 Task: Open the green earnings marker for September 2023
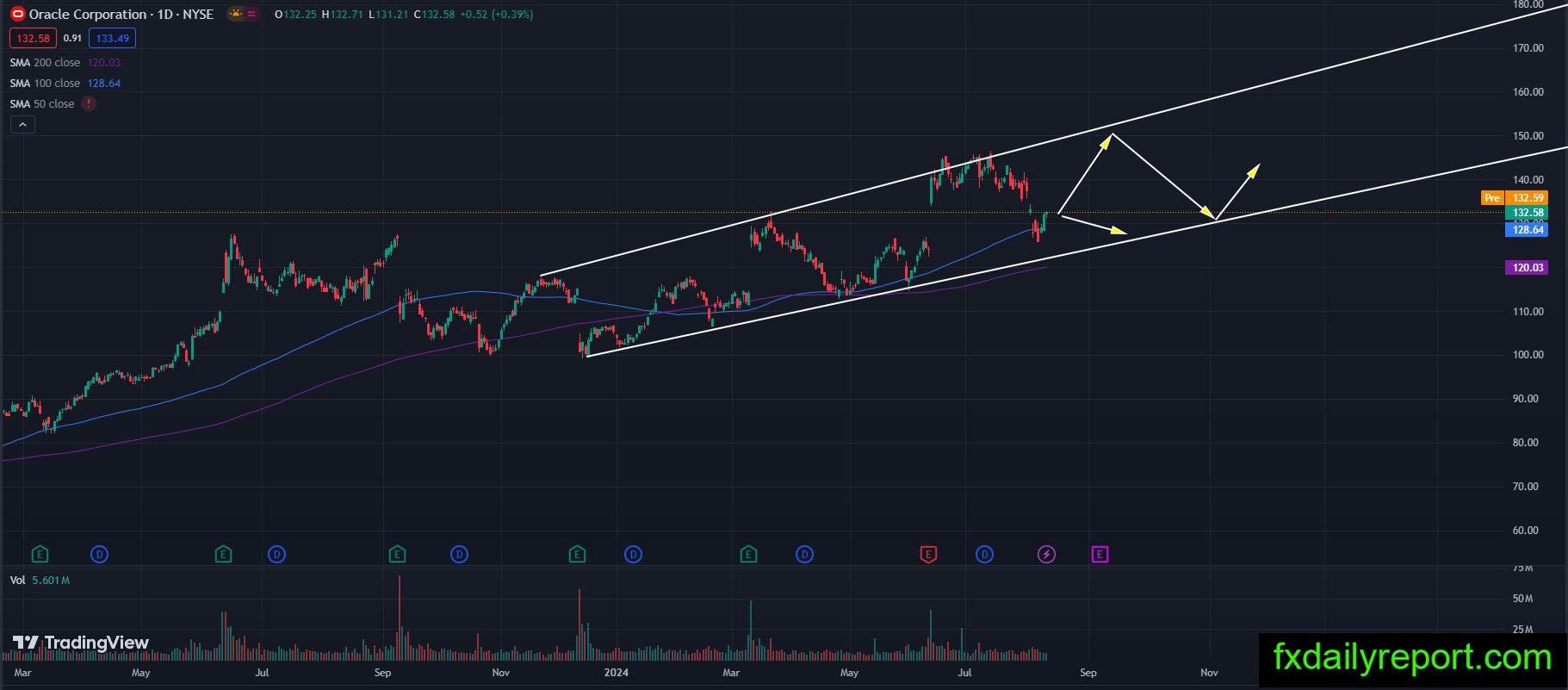[397, 554]
